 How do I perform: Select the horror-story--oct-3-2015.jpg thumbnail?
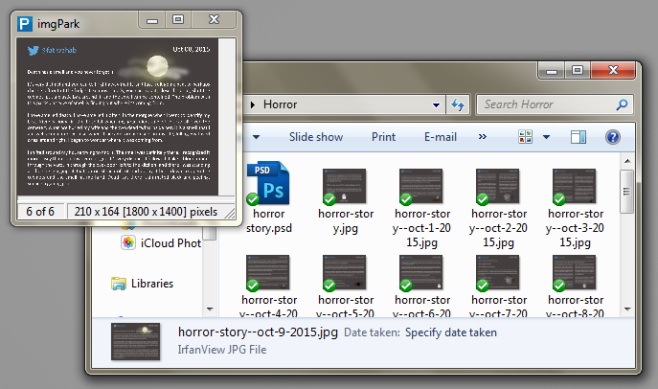(x=574, y=187)
